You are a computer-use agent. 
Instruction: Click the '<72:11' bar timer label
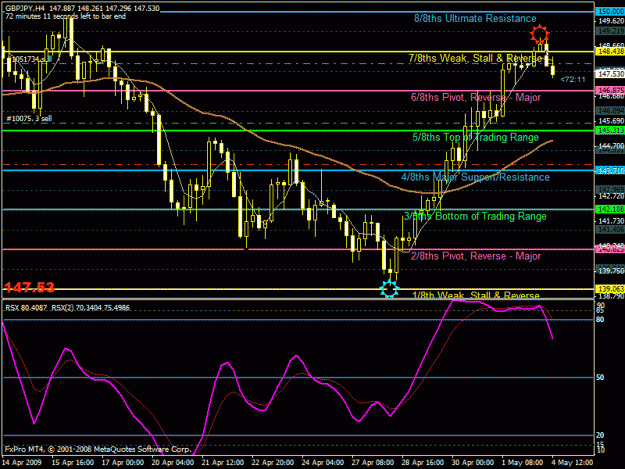[573, 79]
